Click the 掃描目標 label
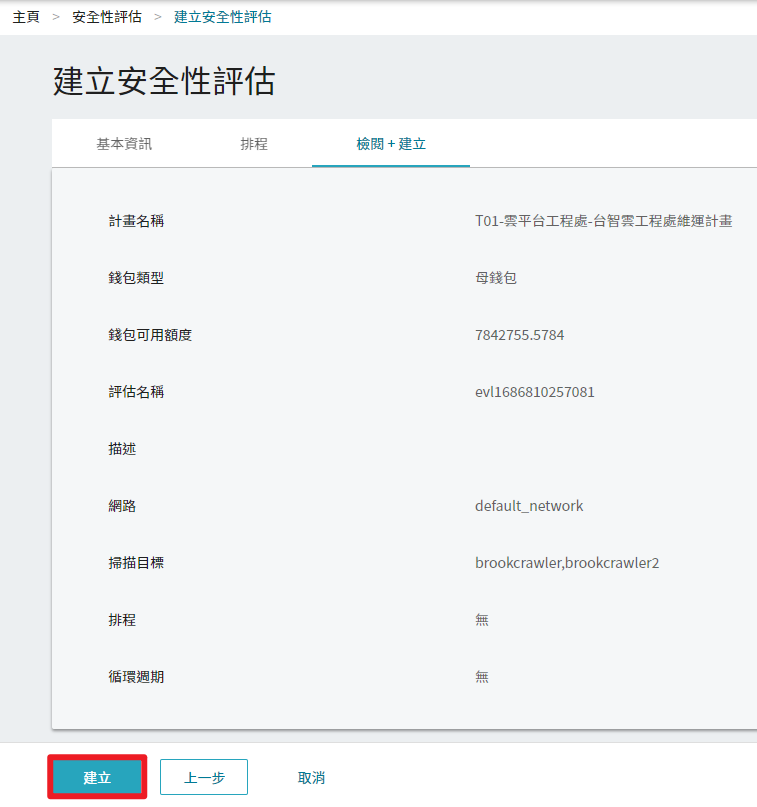 (136, 563)
